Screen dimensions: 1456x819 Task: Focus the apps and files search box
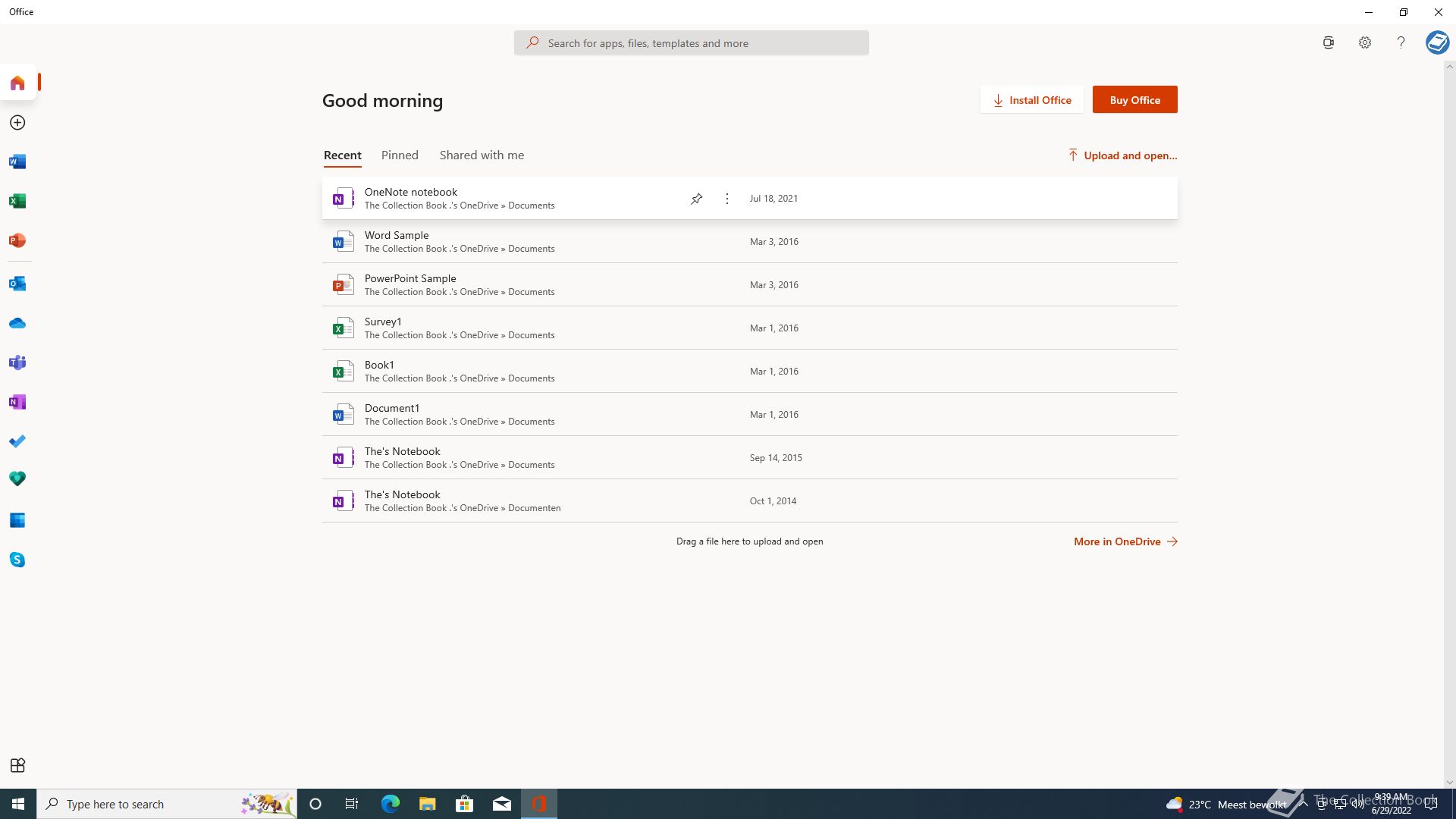[x=691, y=43]
